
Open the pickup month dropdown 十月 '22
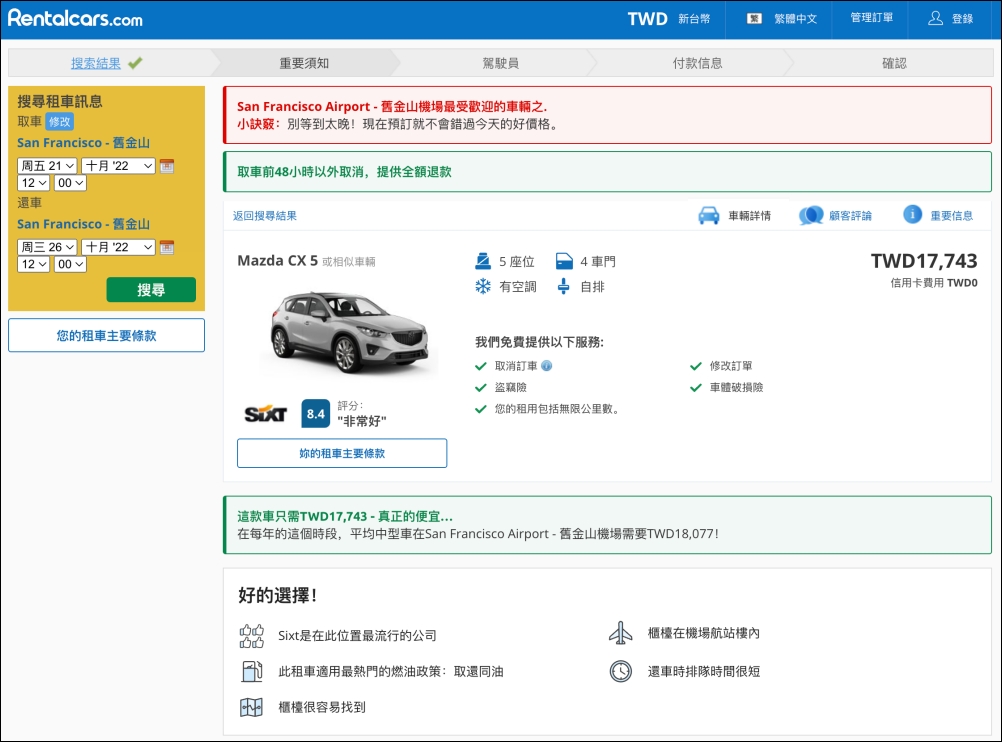coord(119,166)
